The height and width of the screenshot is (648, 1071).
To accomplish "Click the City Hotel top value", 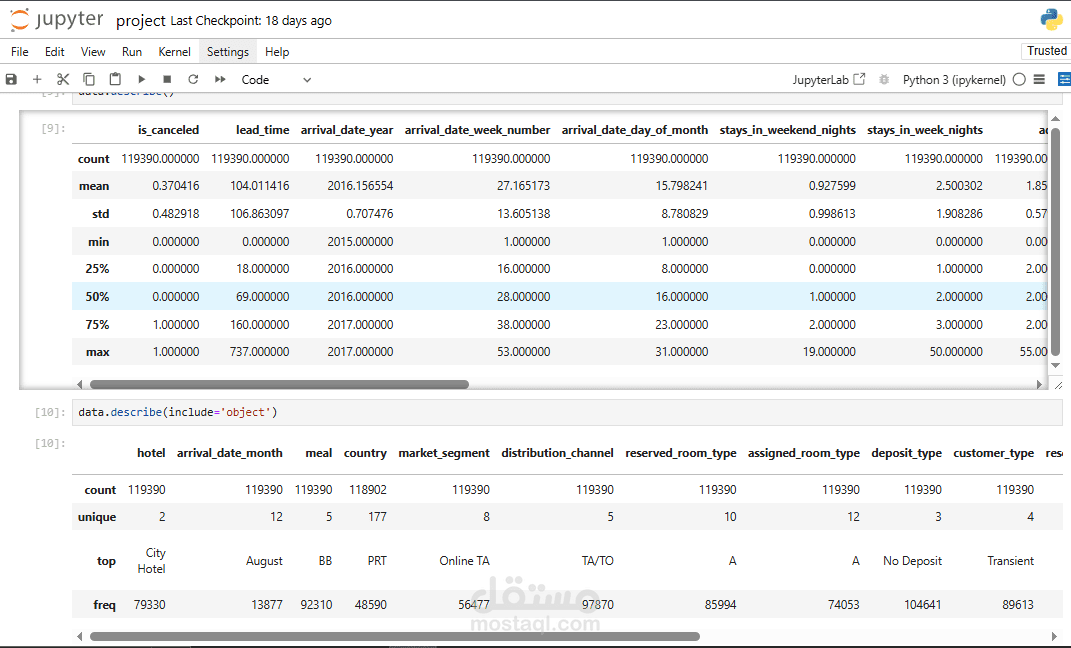I will (152, 561).
